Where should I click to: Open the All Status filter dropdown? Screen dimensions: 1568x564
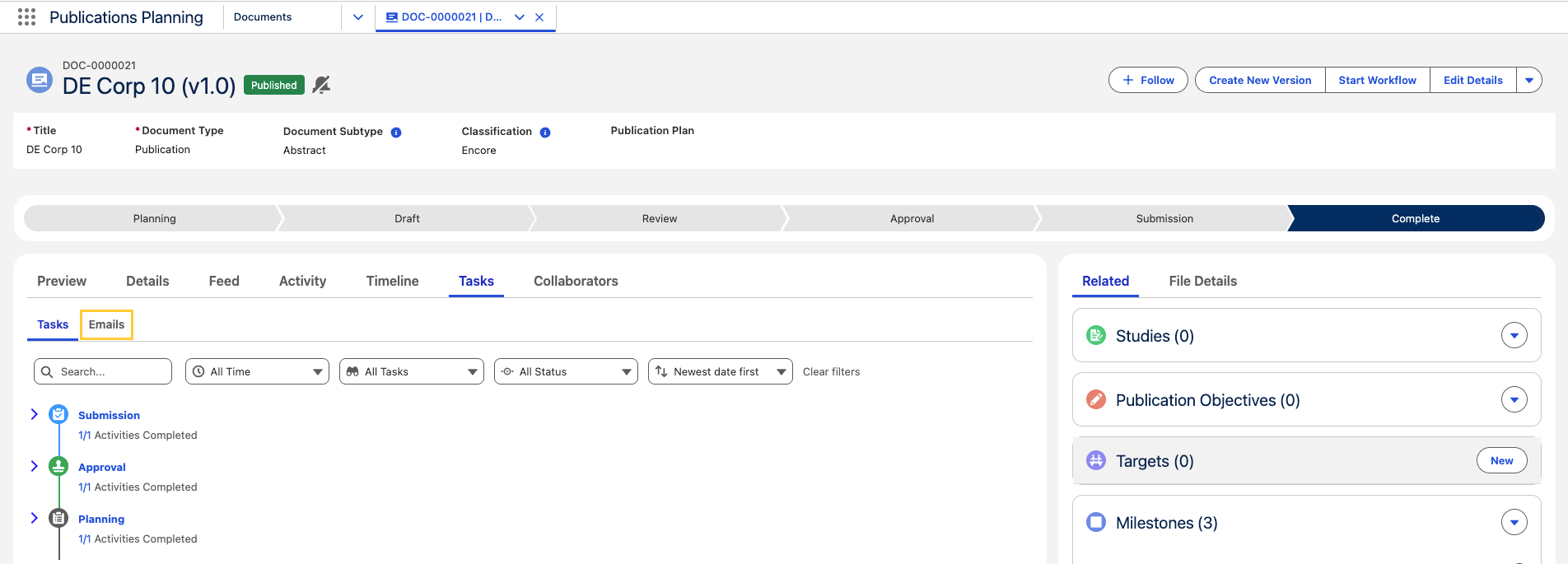[566, 371]
